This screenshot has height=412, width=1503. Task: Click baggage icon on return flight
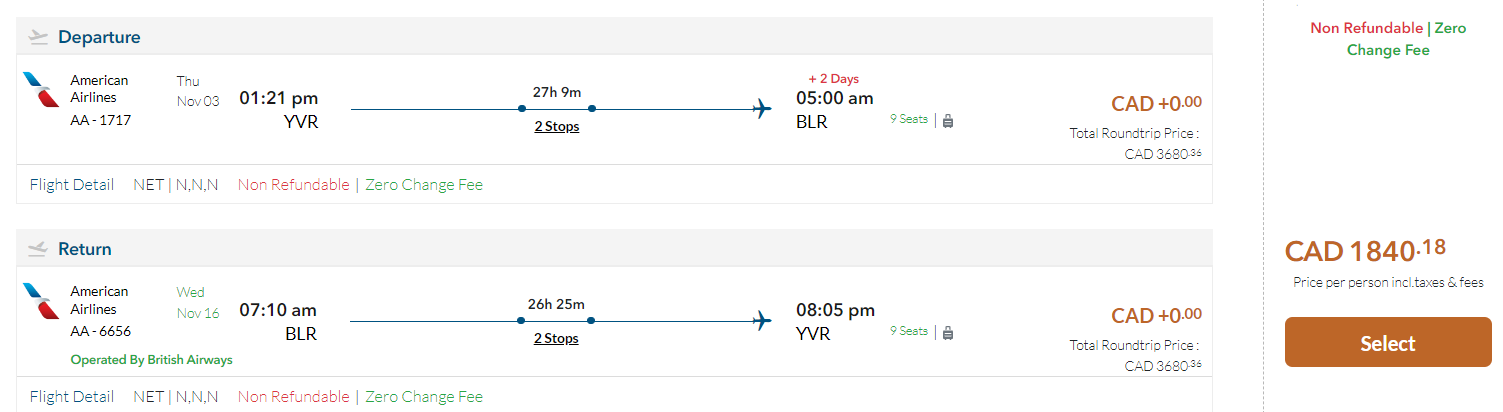(948, 332)
